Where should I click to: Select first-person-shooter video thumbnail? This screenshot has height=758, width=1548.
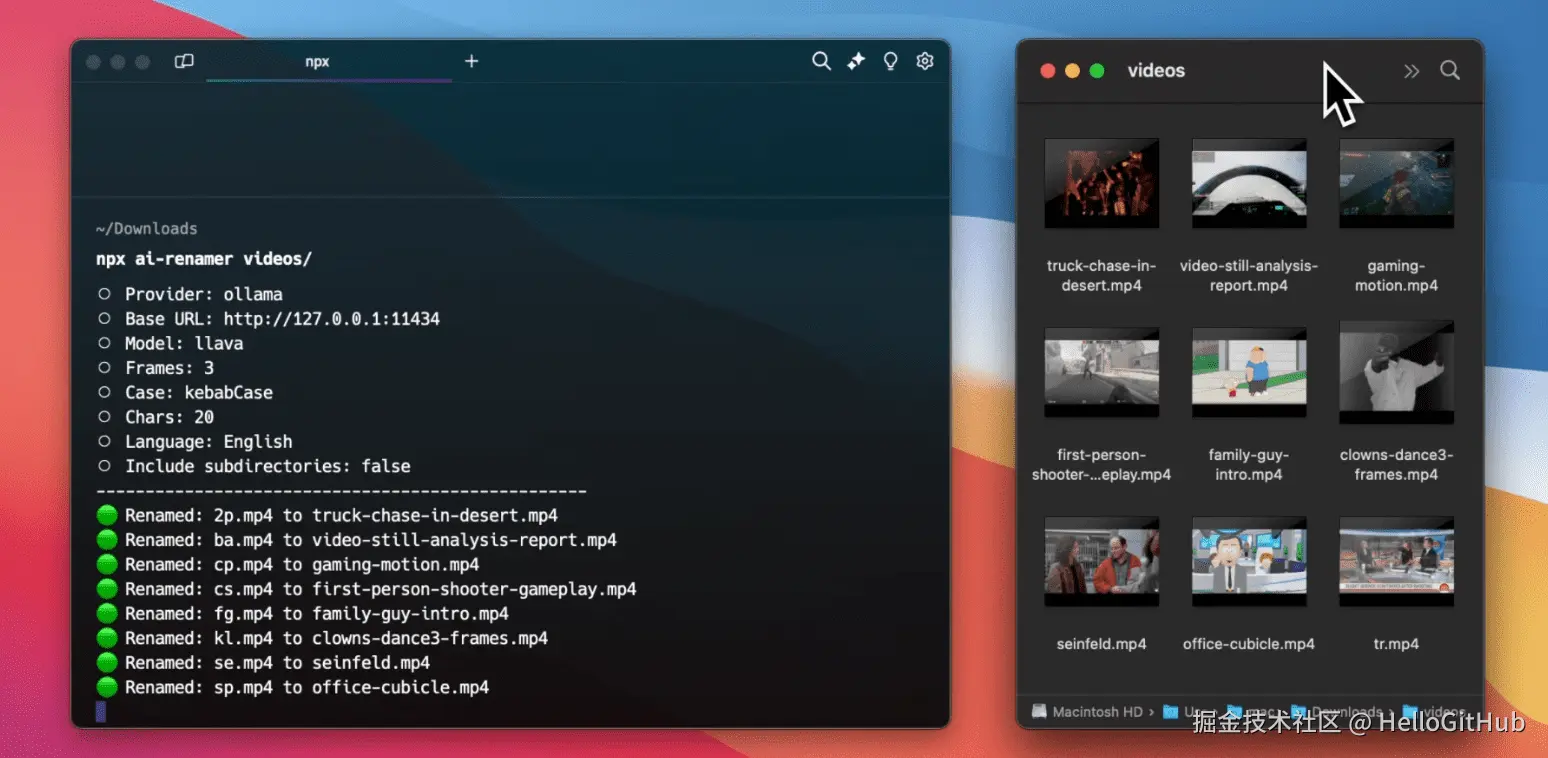pyautogui.click(x=1101, y=372)
